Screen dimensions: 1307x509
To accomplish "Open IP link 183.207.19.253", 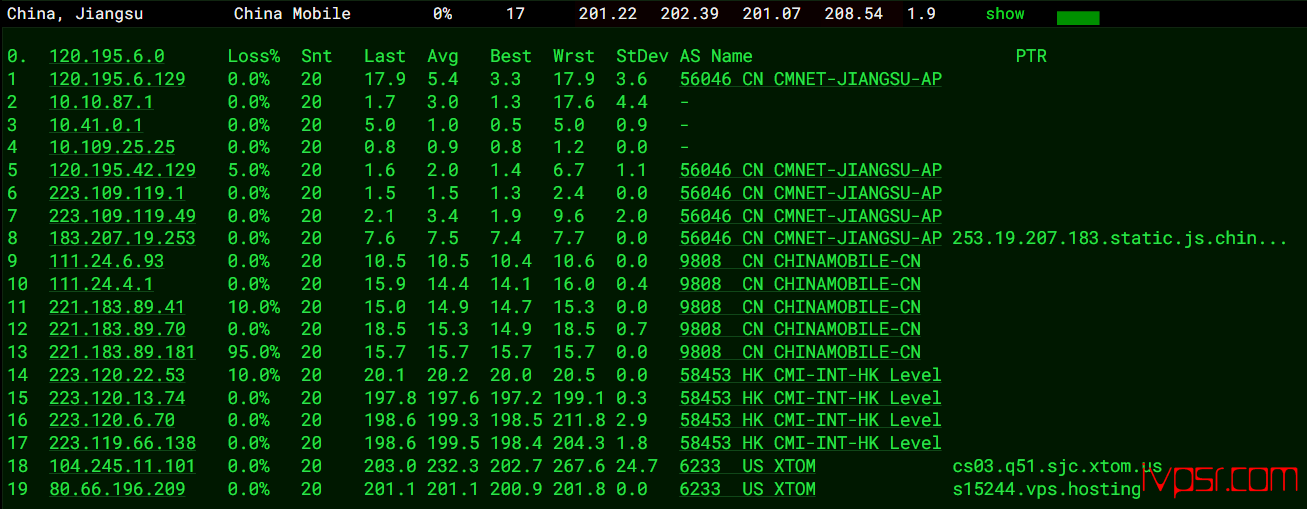I will 123,238.
